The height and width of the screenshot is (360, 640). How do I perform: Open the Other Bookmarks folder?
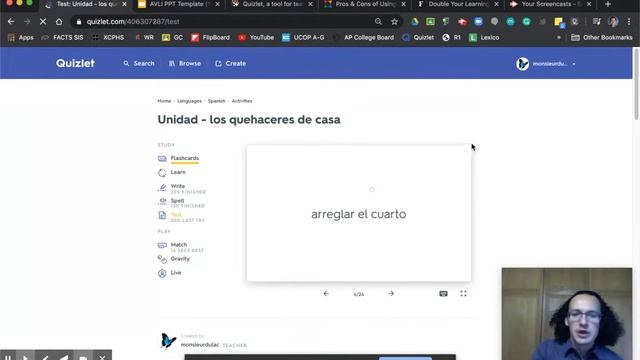(x=602, y=38)
